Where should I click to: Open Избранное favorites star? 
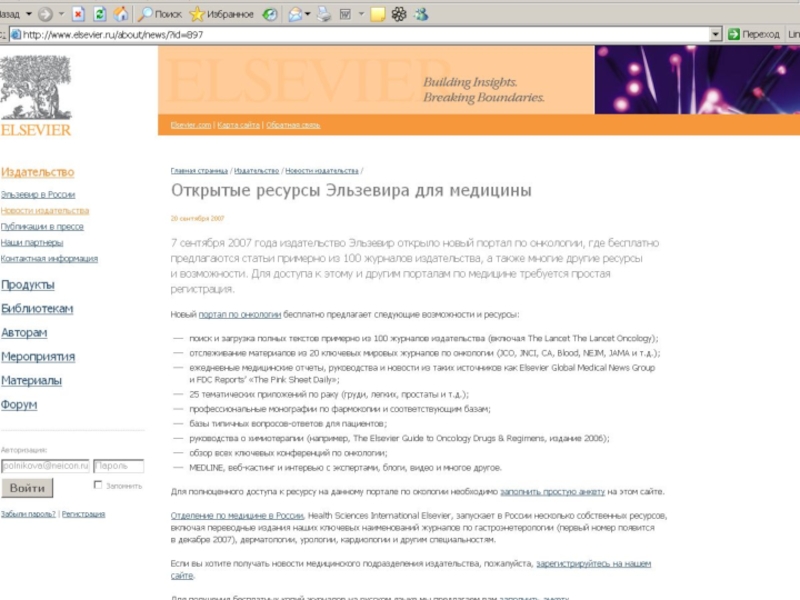coord(221,14)
